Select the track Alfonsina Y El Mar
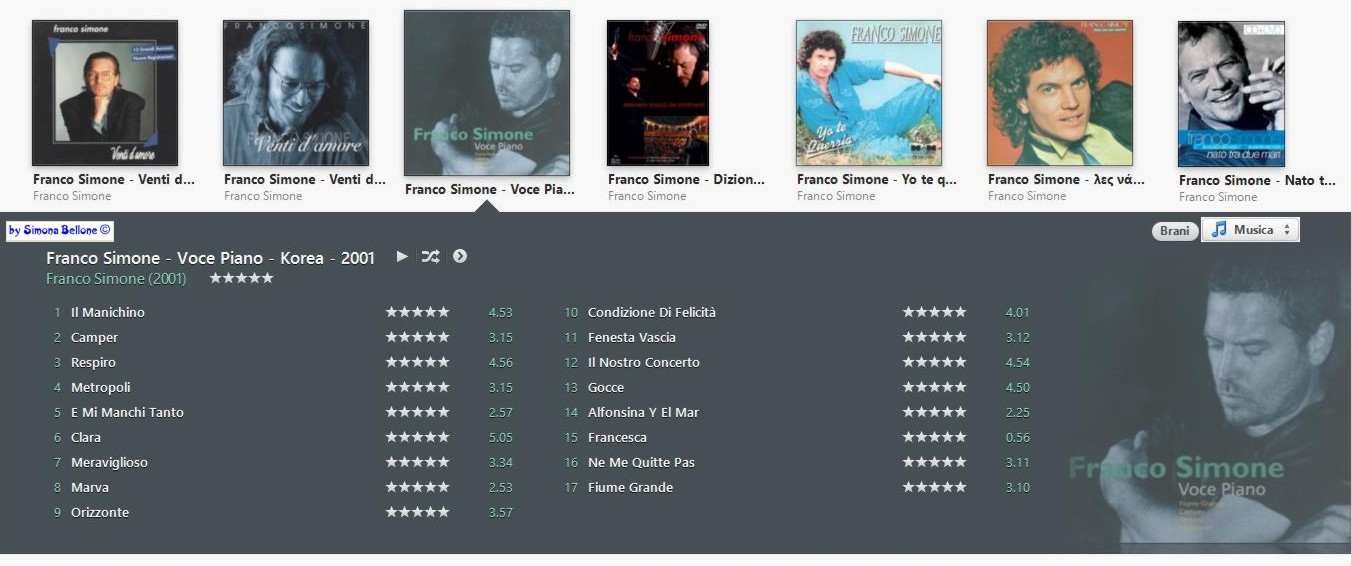The height and width of the screenshot is (566, 1352). click(x=643, y=412)
